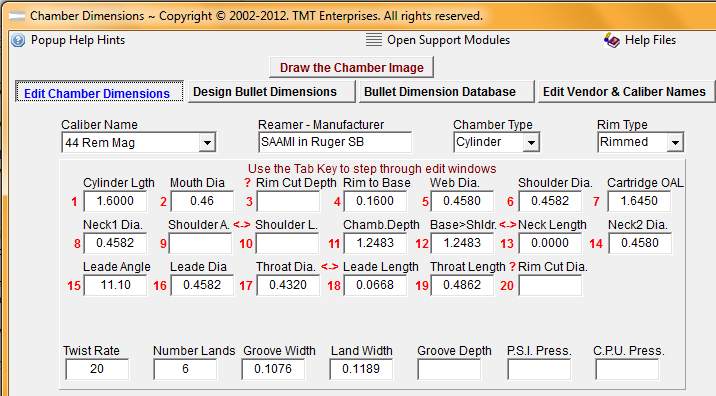This screenshot has height=396, width=716.
Task: Open the Chamber Type dropdown arrow
Action: click(531, 143)
